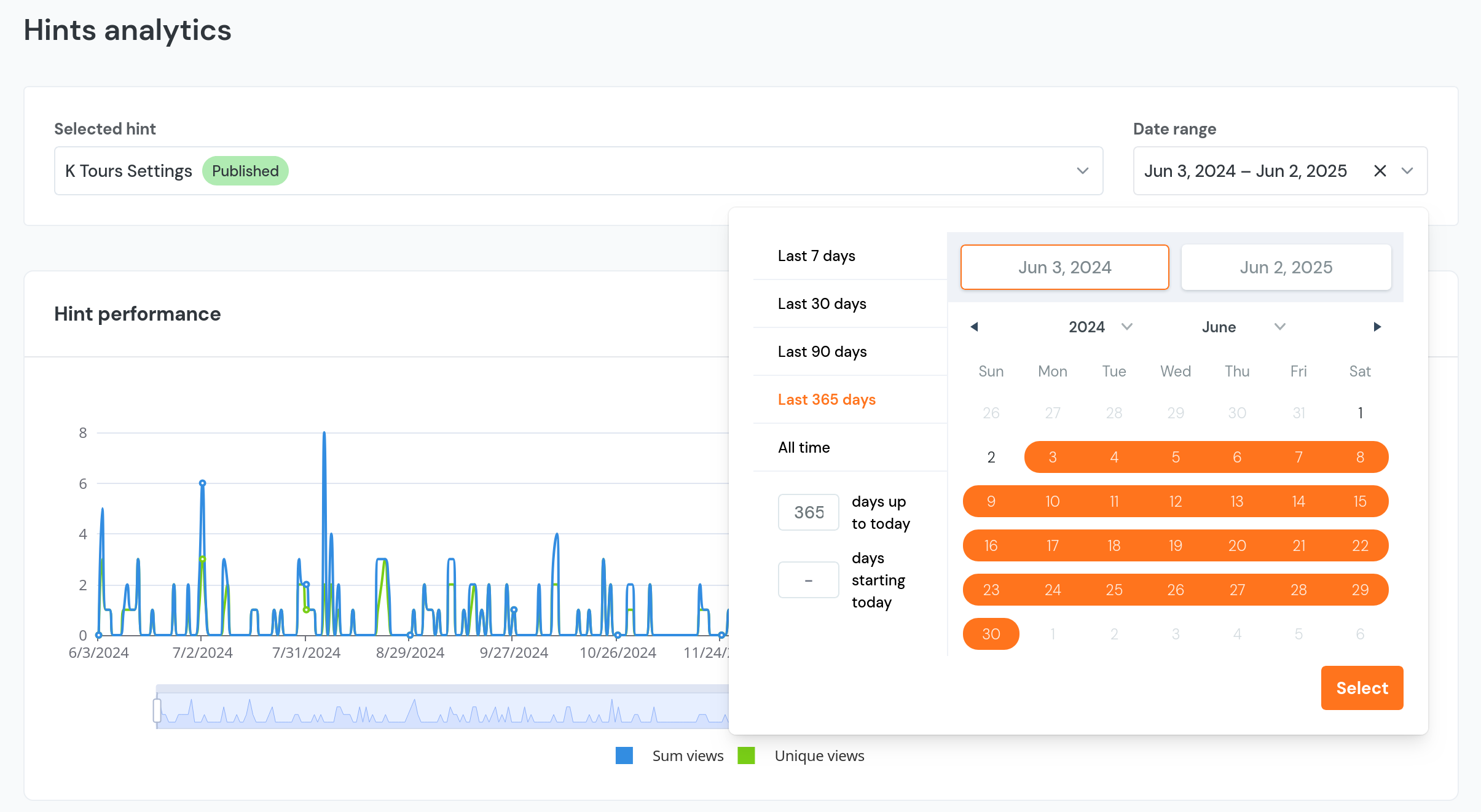
Task: Go to previous month arrow
Action: tap(974, 327)
